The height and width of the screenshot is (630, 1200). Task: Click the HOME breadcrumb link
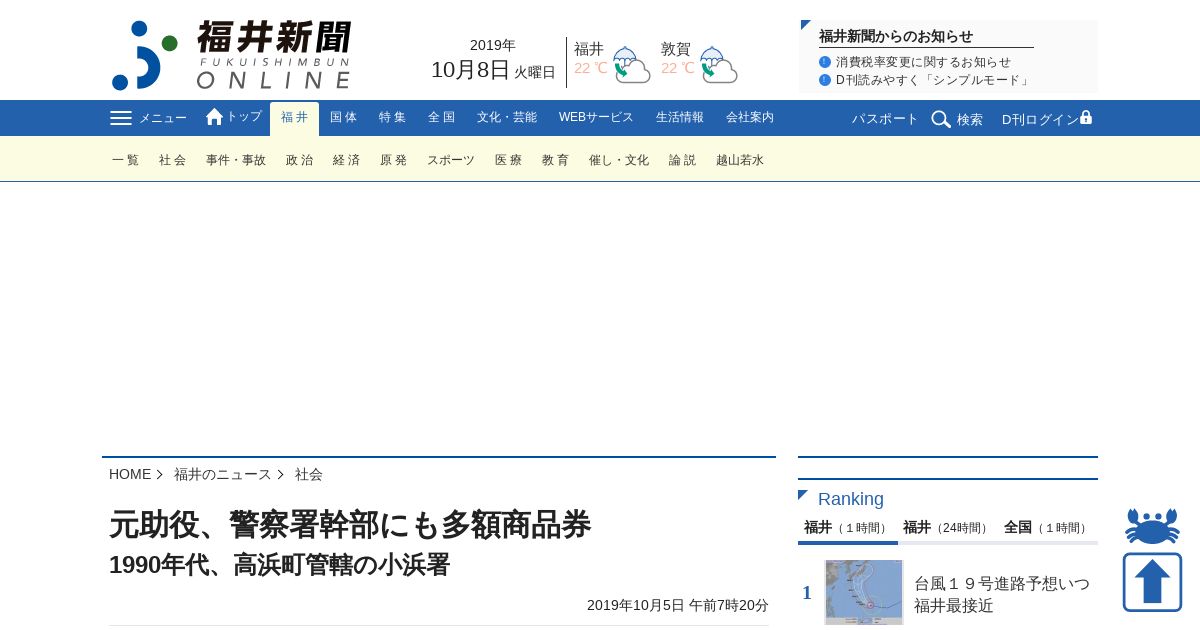click(x=130, y=474)
